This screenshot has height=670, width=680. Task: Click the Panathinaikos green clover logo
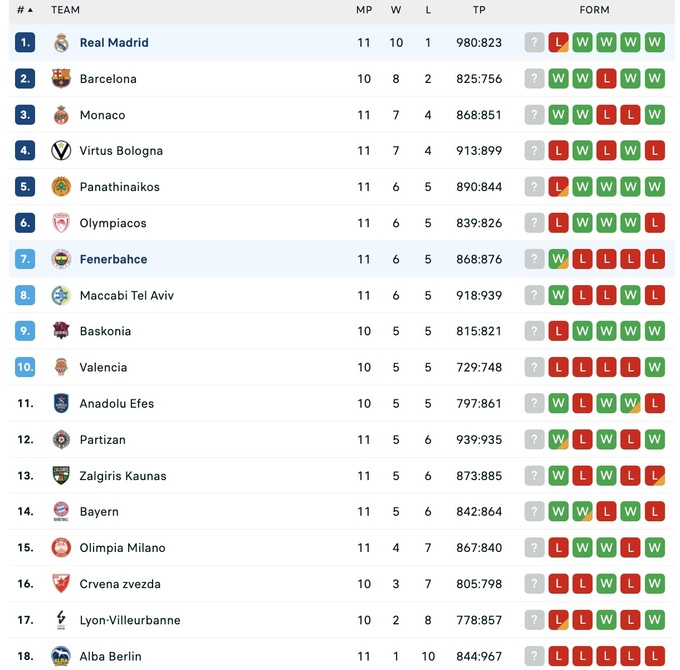pos(61,187)
